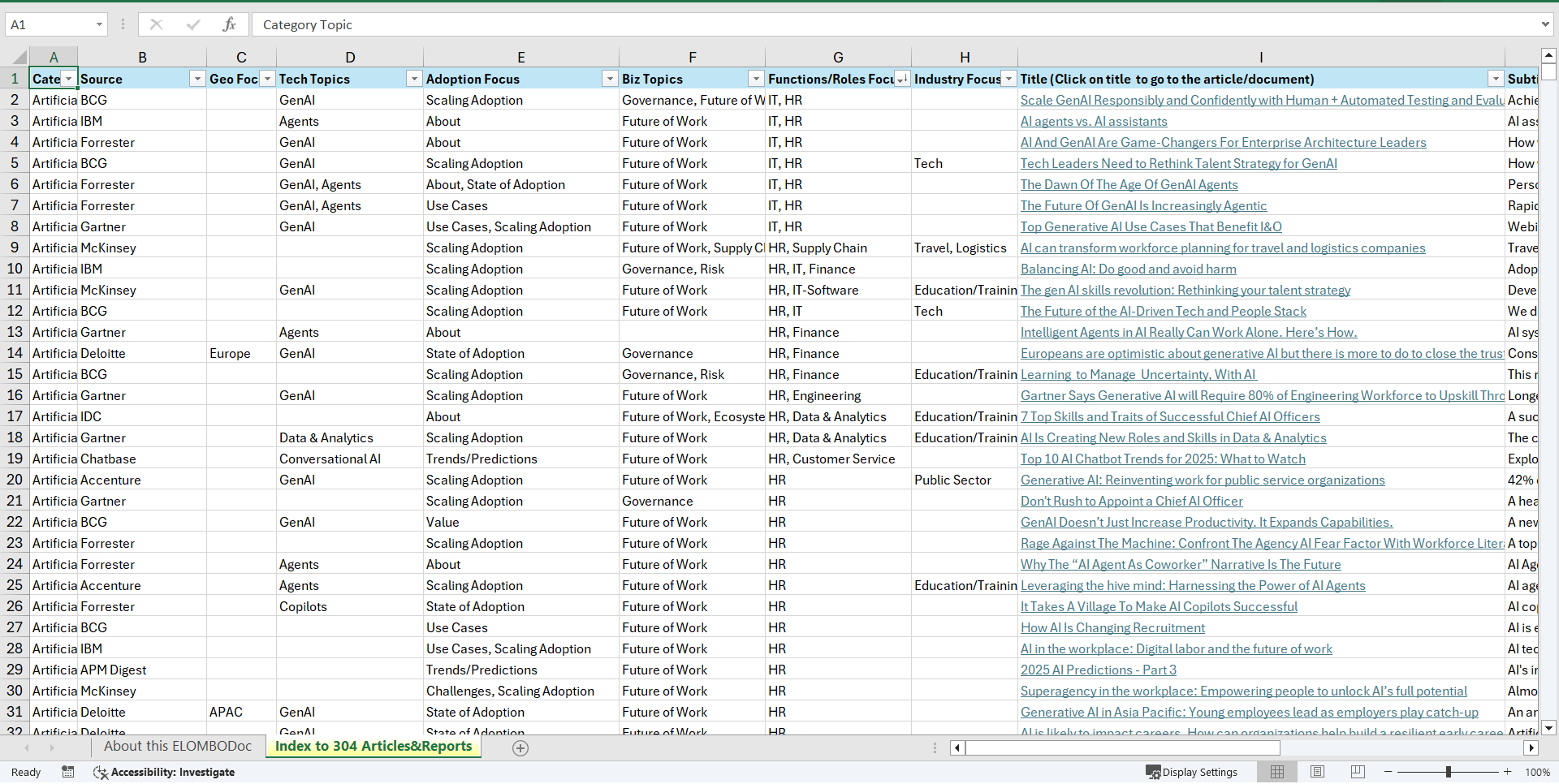
Task: Open 'Don't Rush to Appoint a Chief AI Officer'
Action: (1131, 502)
